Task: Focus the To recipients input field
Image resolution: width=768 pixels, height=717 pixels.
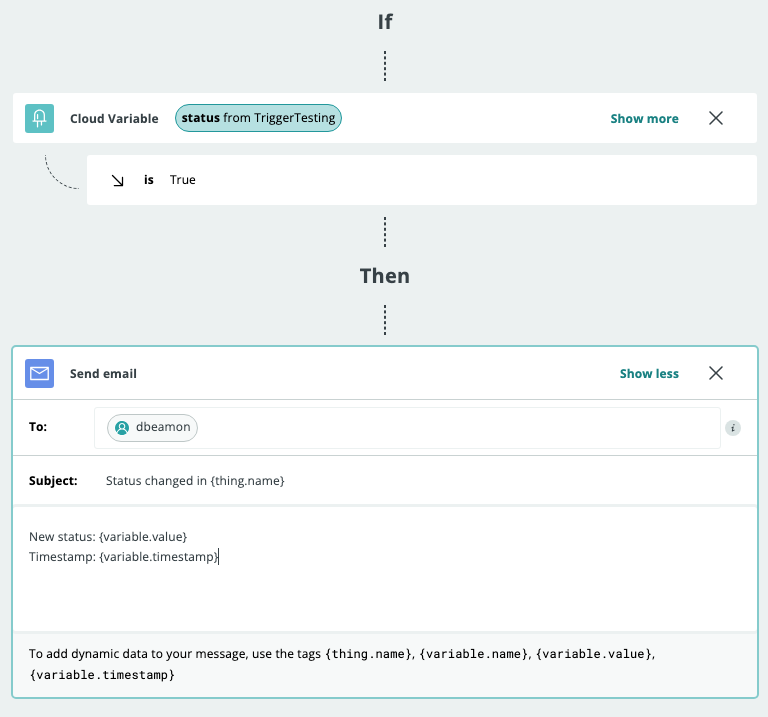Action: [407, 428]
